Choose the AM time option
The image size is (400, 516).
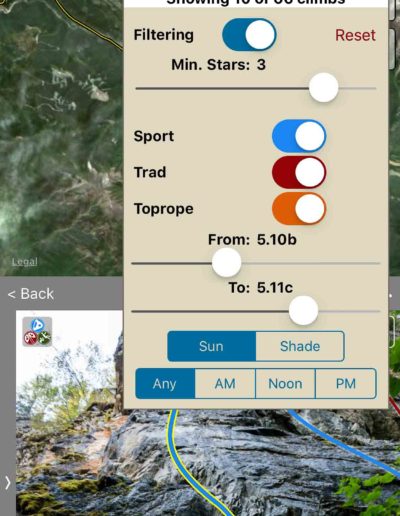pyautogui.click(x=225, y=383)
